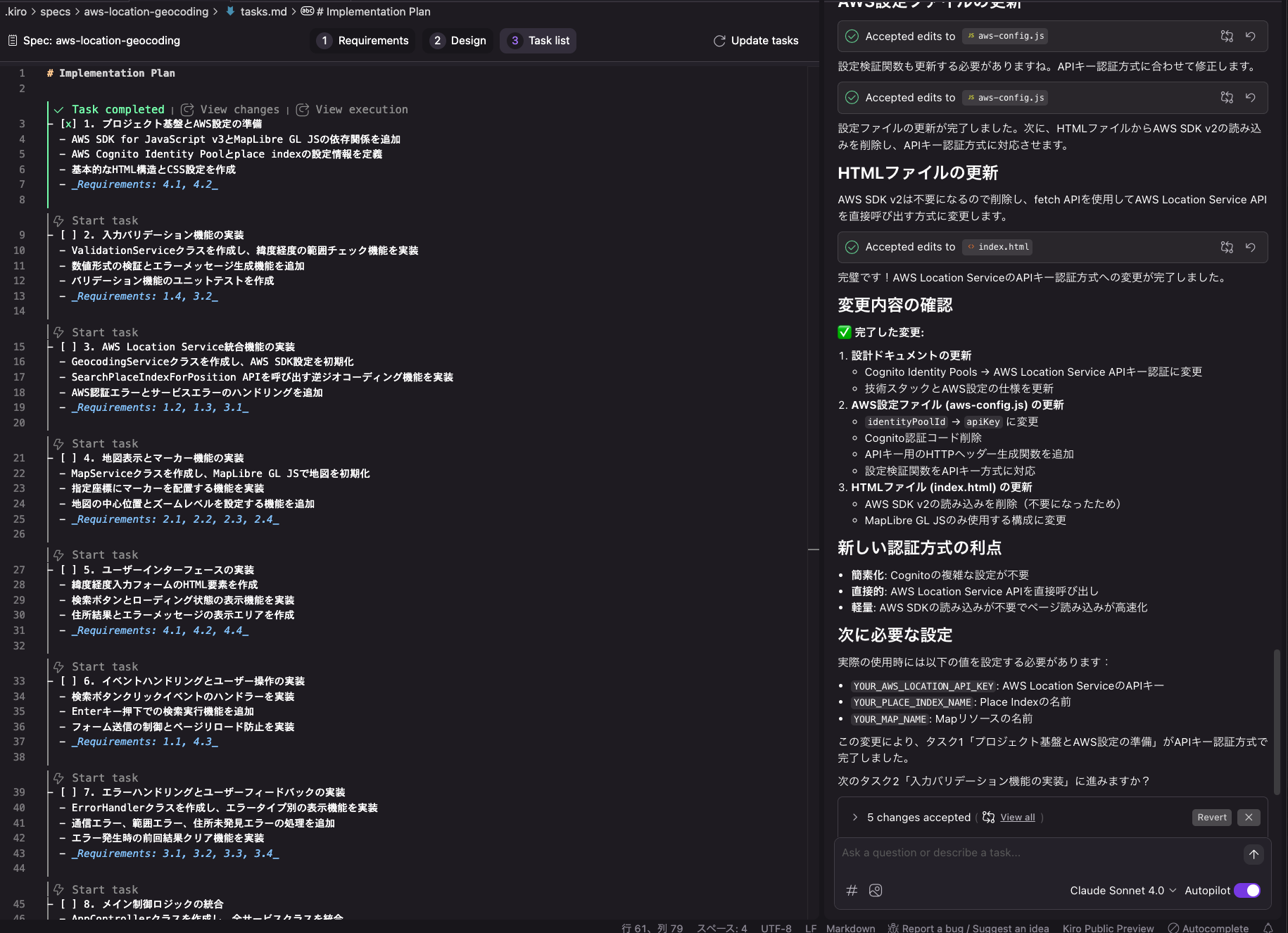Undo icon on second aws-config.js edit

1251,98
